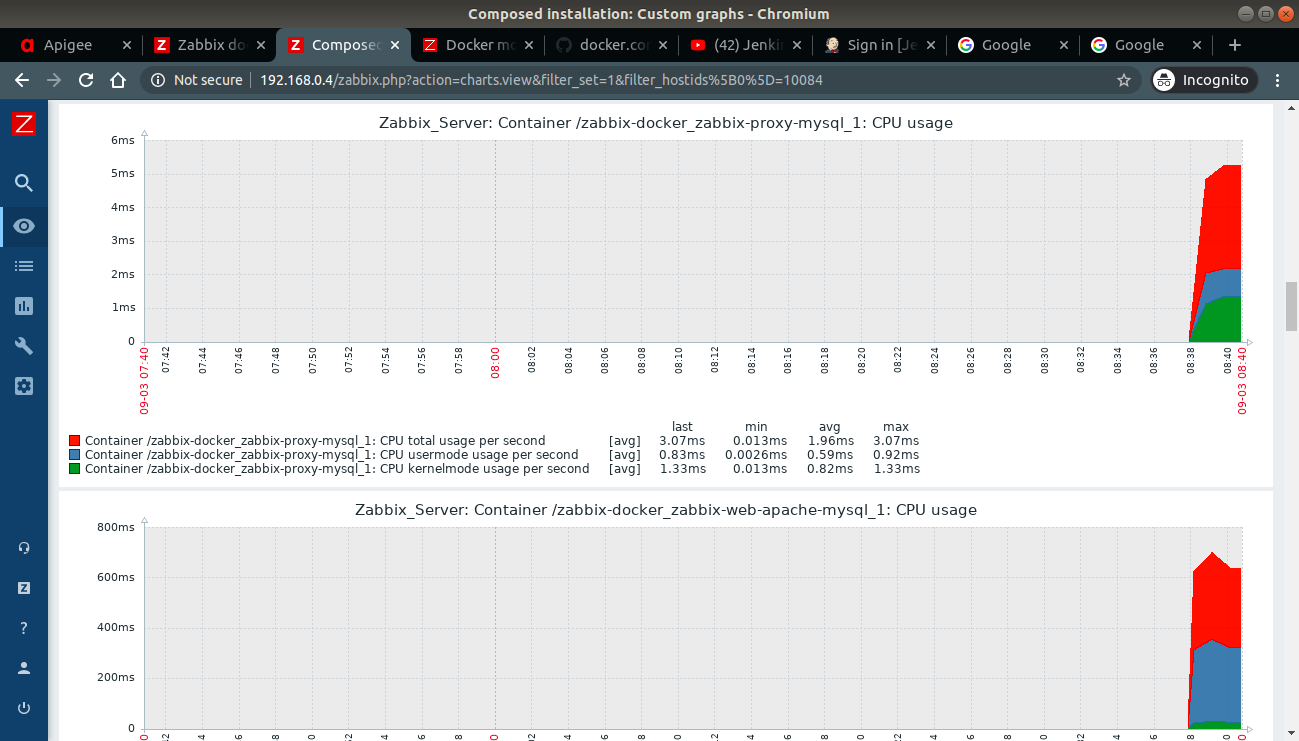The image size is (1299, 741).
Task: Open the Inventory list icon in the sidebar
Action: [x=23, y=265]
